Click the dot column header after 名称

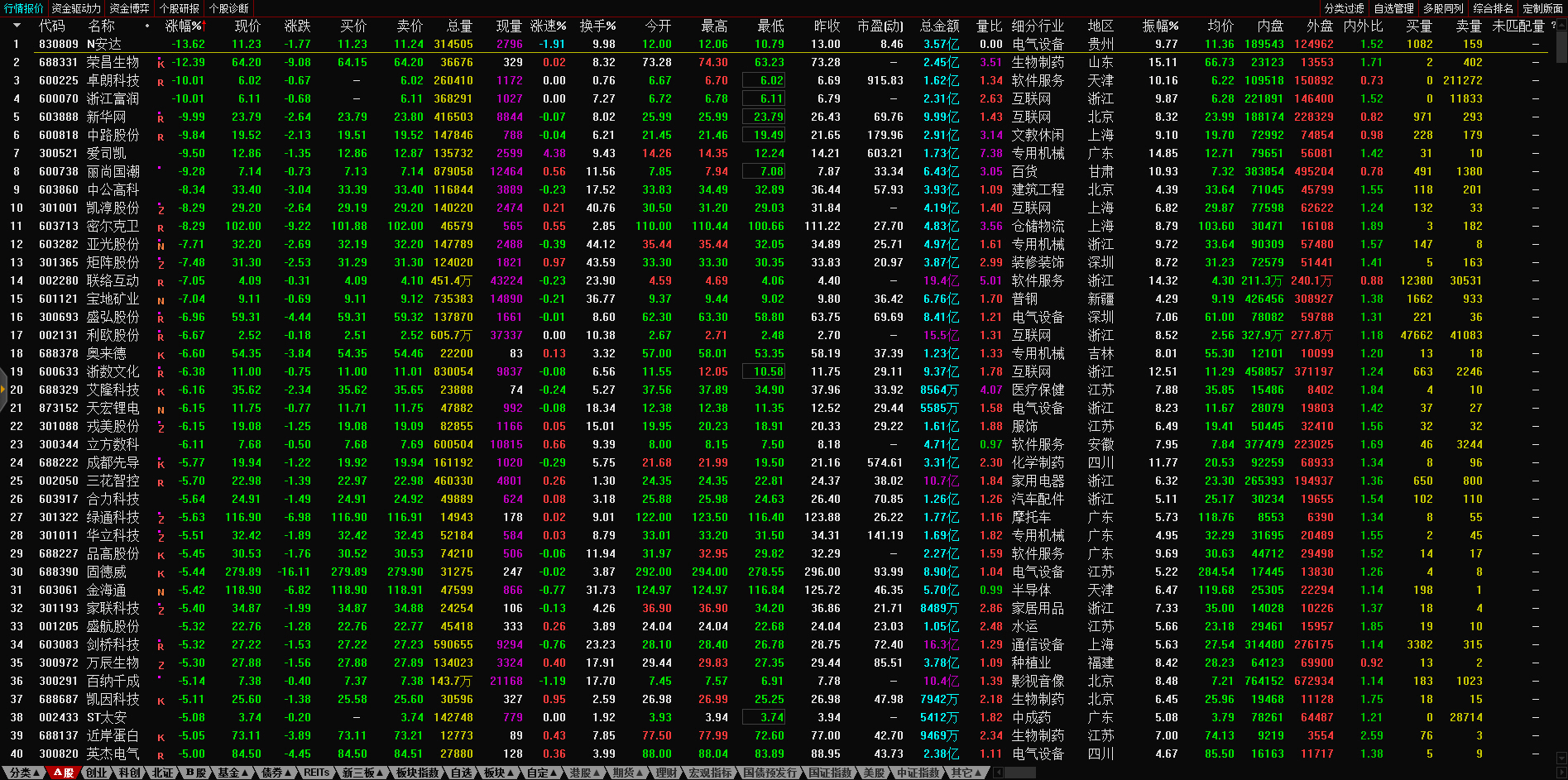tap(147, 26)
